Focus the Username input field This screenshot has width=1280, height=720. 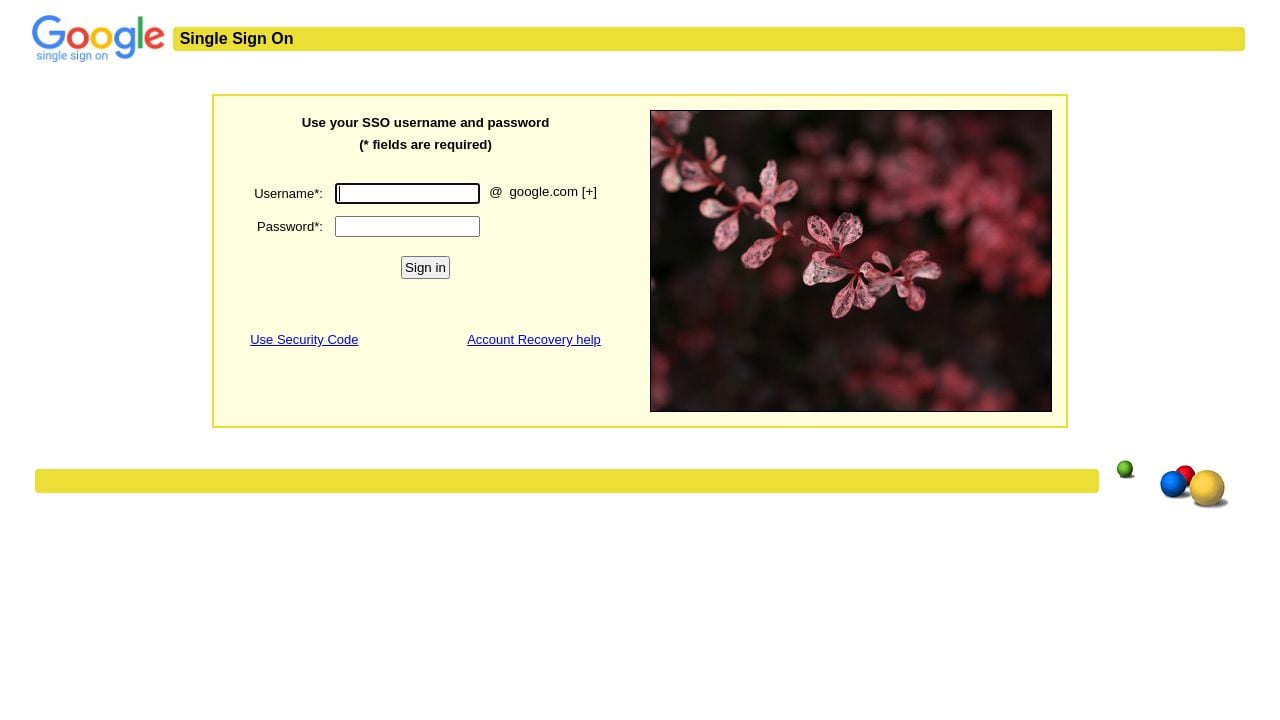point(407,193)
